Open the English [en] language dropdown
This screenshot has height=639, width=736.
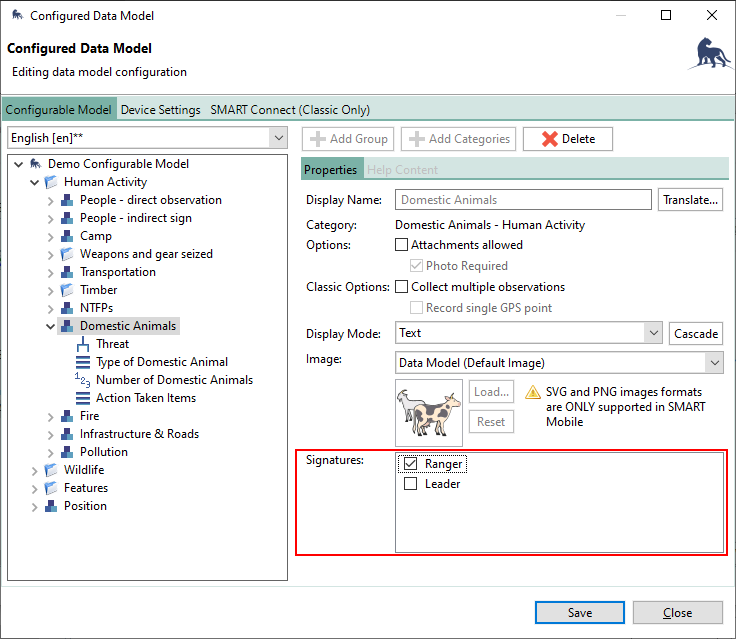pos(277,139)
